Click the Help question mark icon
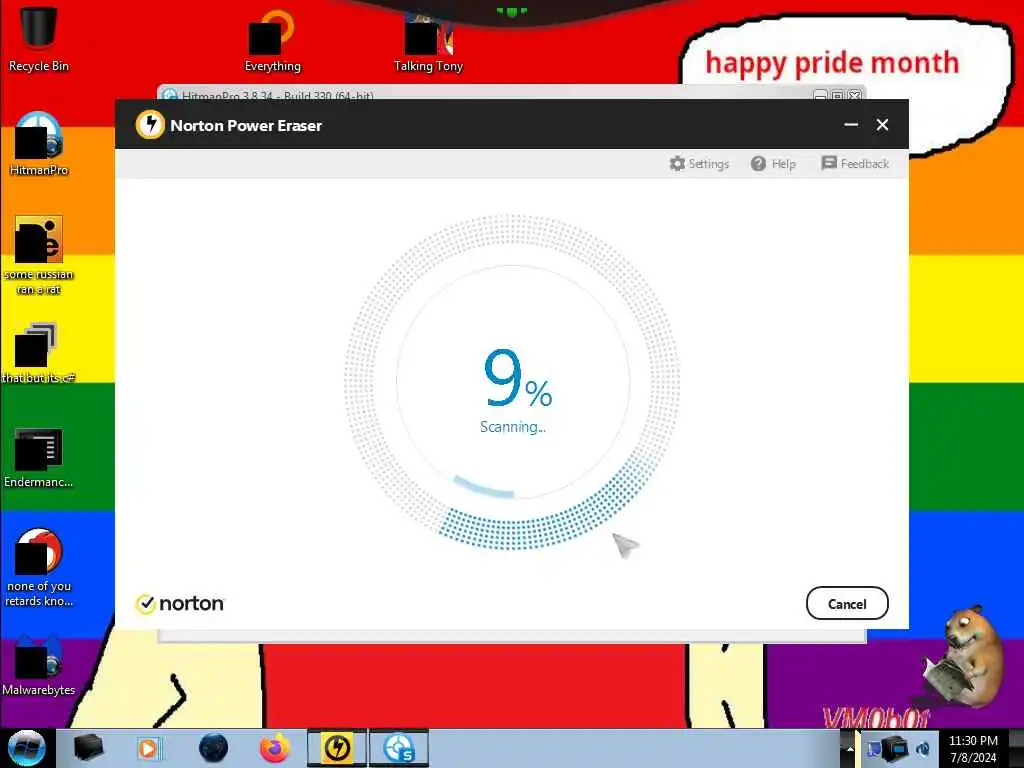 pos(758,163)
